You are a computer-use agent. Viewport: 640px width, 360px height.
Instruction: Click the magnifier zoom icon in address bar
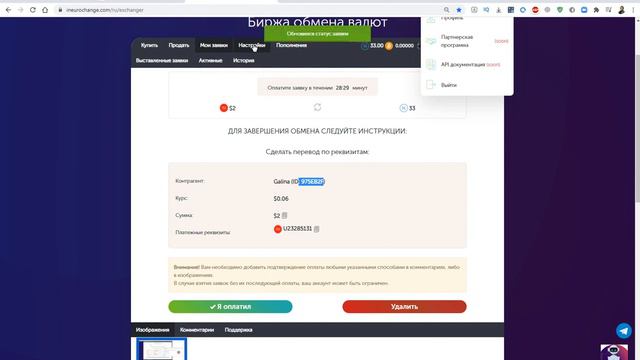pyautogui.click(x=447, y=10)
